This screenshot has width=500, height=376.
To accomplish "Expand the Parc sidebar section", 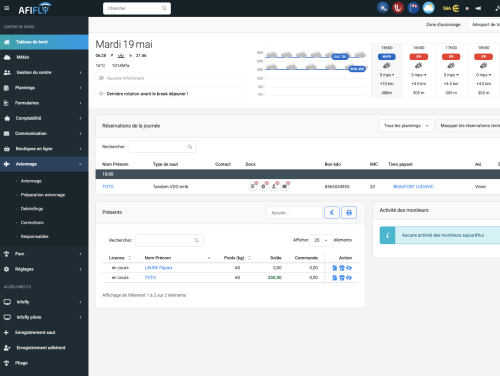I will (44, 254).
